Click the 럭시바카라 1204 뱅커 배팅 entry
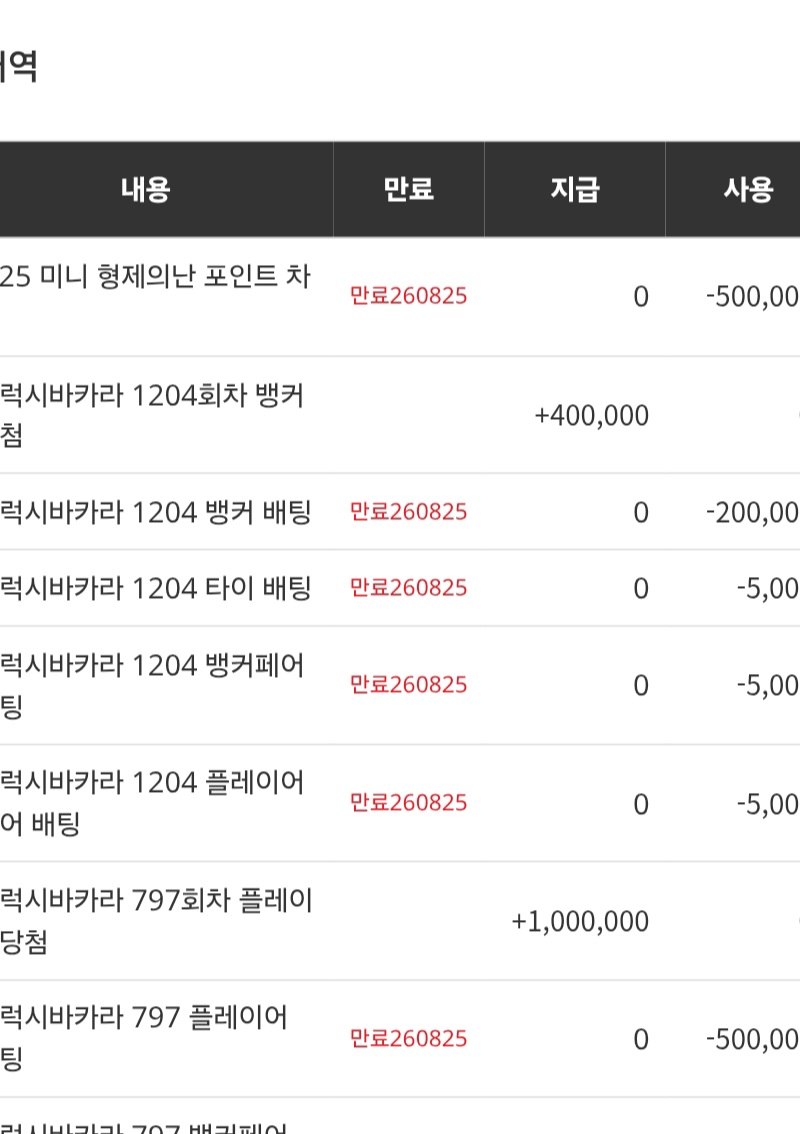 coord(156,513)
